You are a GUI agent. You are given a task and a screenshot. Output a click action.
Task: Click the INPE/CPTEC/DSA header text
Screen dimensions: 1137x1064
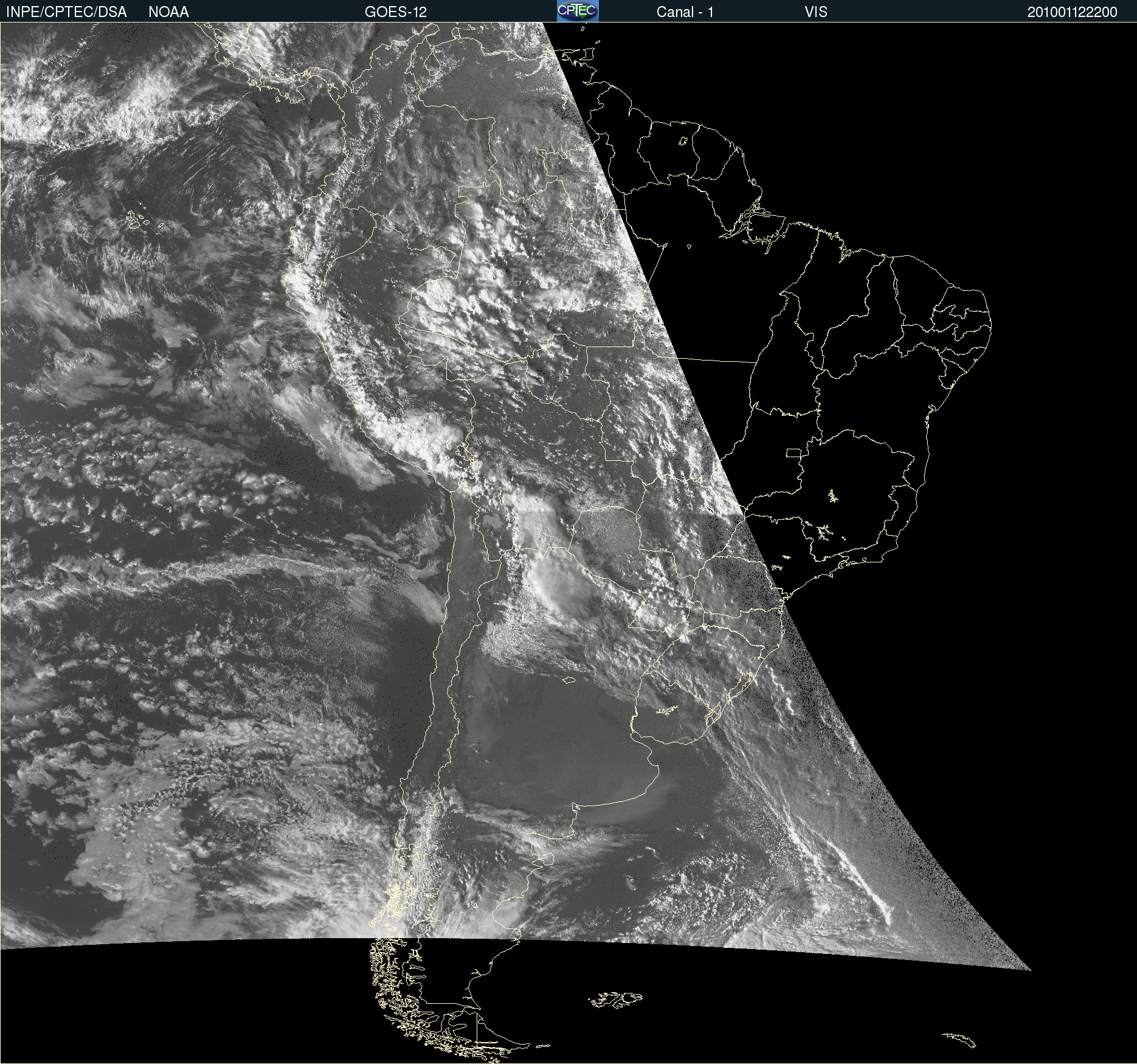tap(66, 12)
